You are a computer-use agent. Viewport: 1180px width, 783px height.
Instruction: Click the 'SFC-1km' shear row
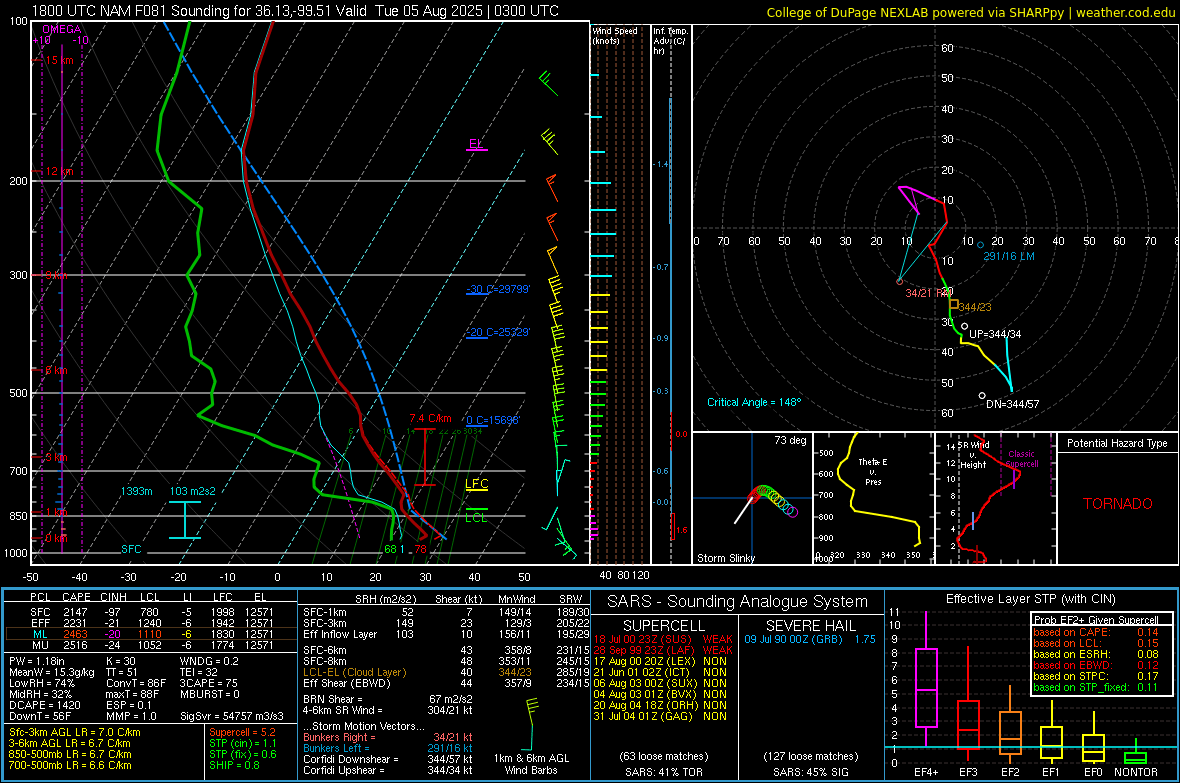446,612
